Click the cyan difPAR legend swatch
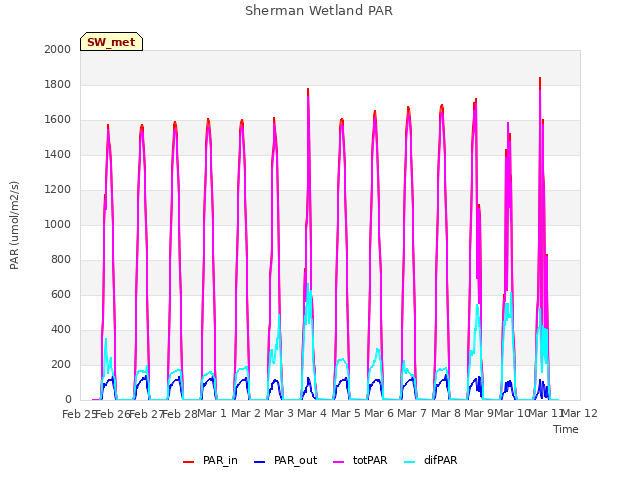This screenshot has height=480, width=640. coord(409,462)
